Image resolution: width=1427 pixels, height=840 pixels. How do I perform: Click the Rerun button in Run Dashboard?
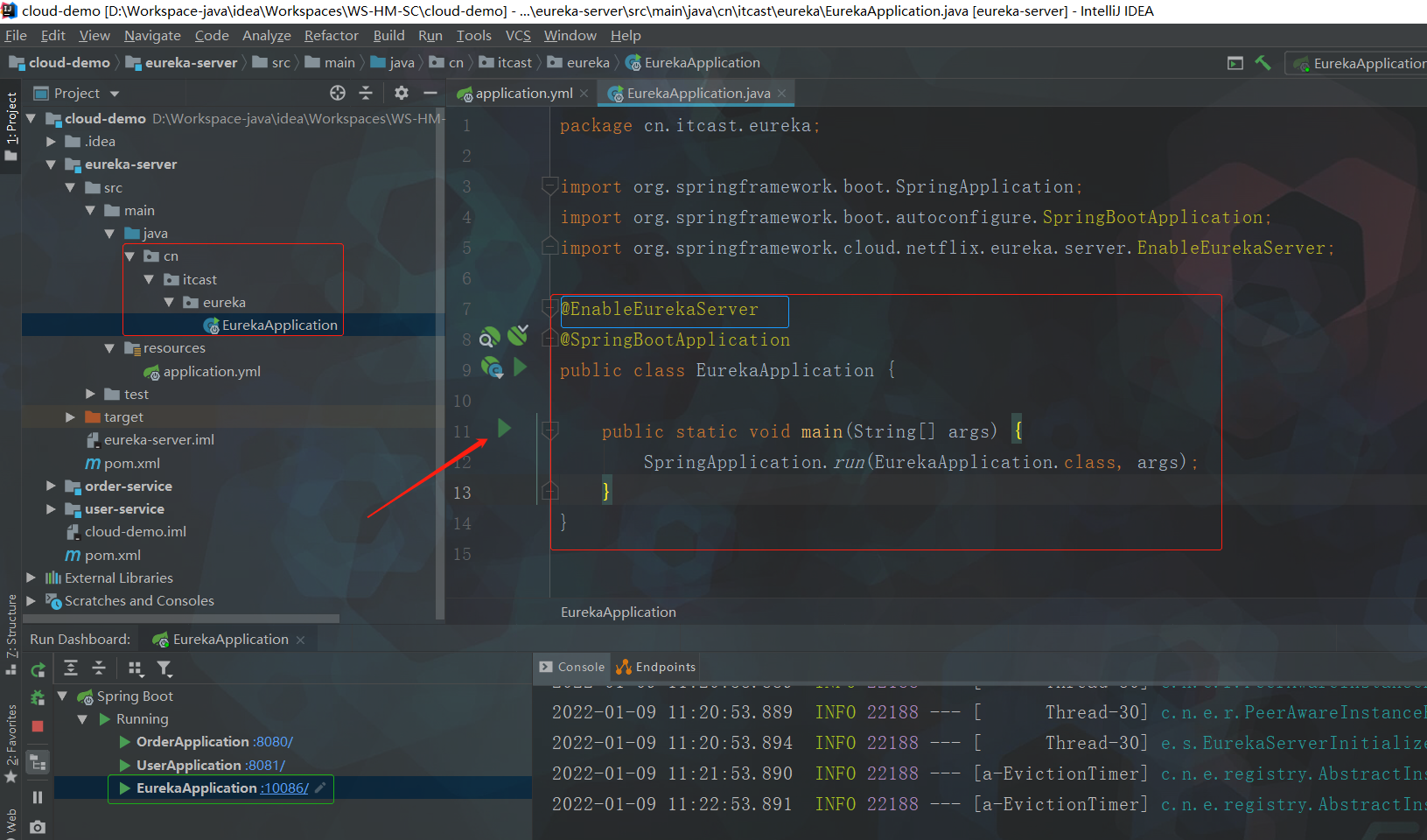pyautogui.click(x=38, y=670)
